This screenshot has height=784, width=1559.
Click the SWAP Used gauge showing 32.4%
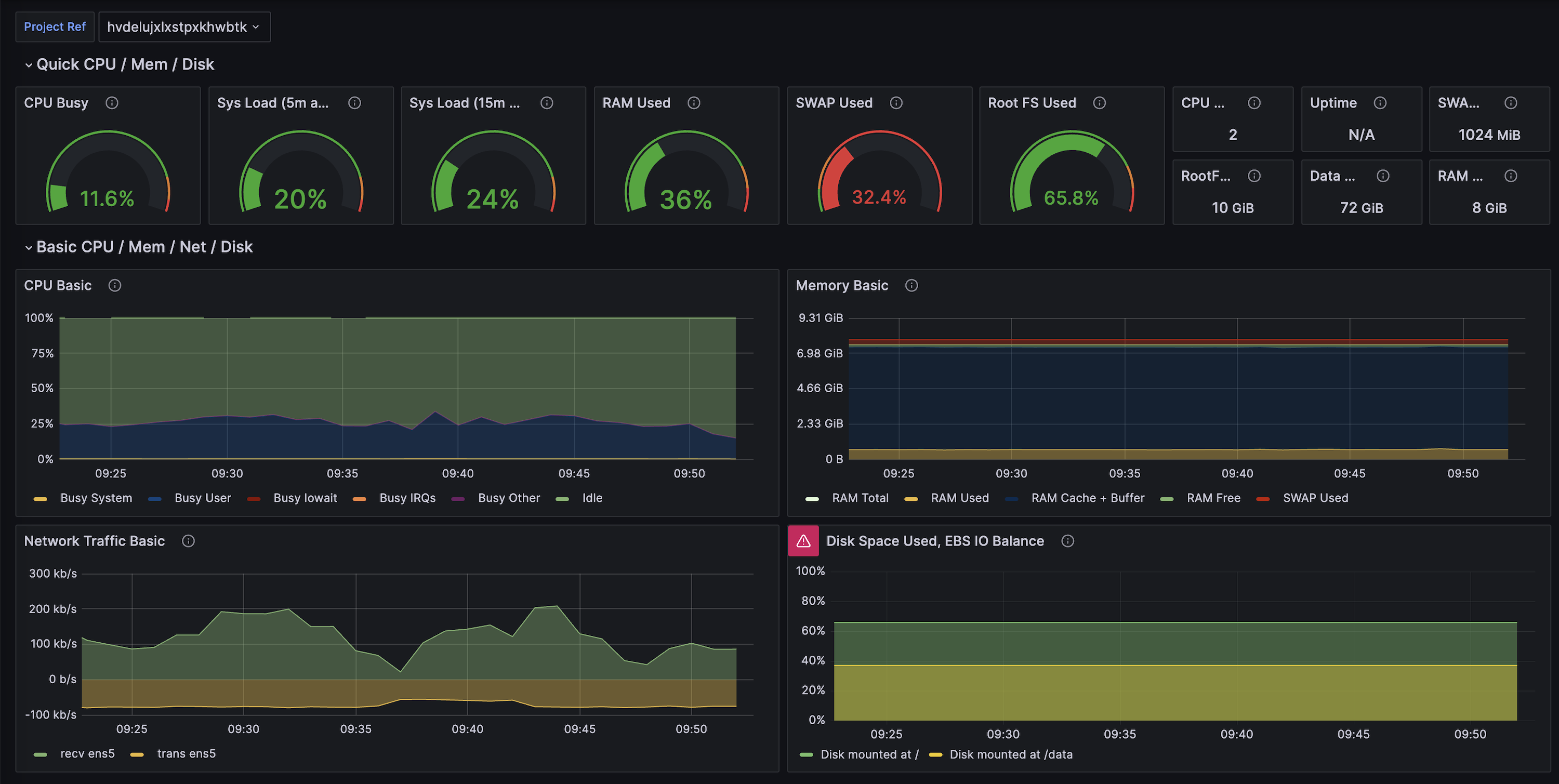pos(879,176)
